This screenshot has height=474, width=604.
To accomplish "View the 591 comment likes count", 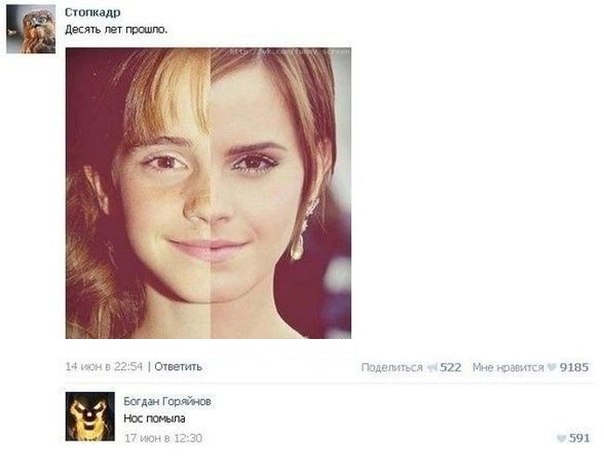I will (579, 438).
